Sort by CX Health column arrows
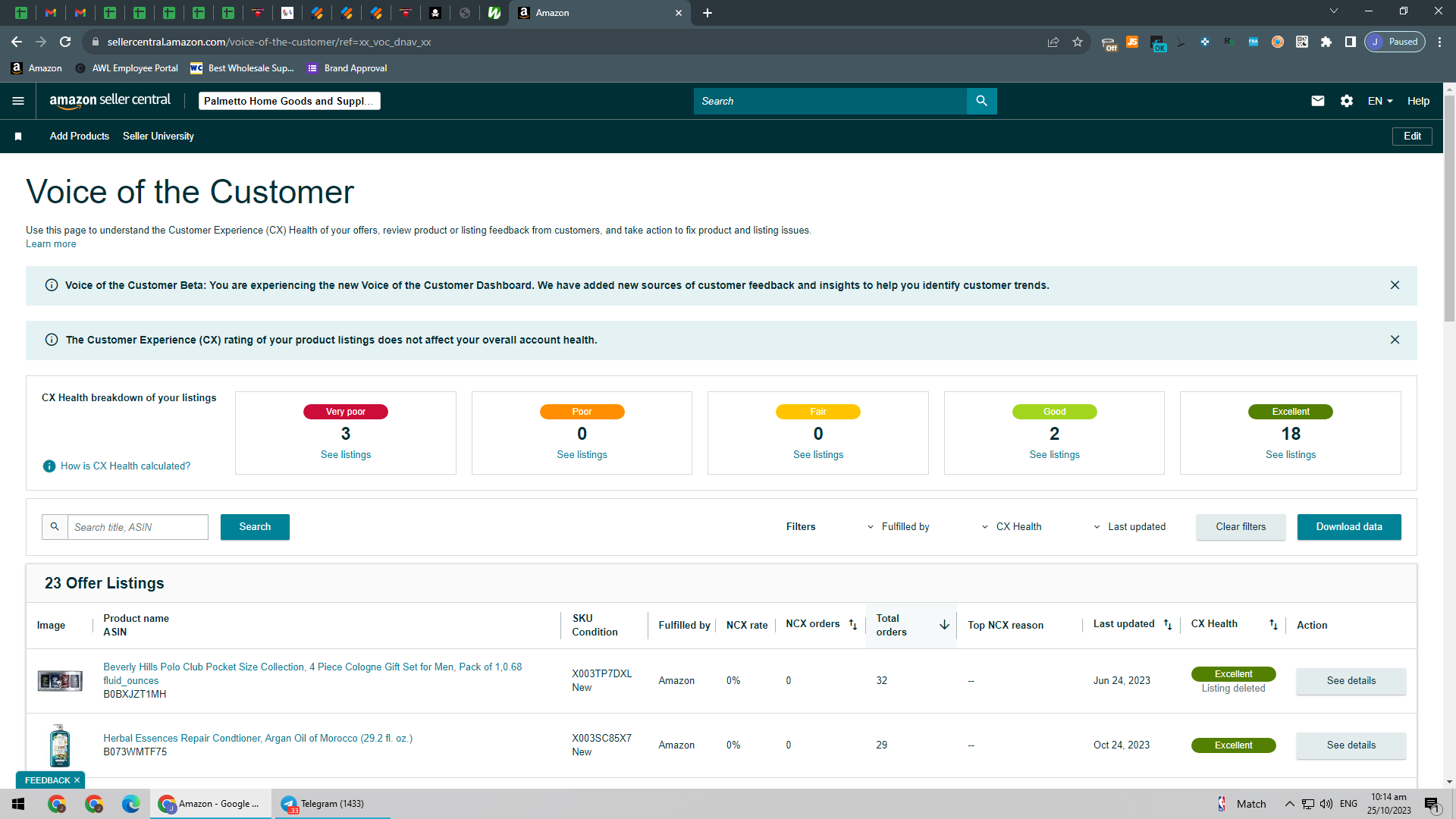Image resolution: width=1456 pixels, height=819 pixels. (1273, 625)
